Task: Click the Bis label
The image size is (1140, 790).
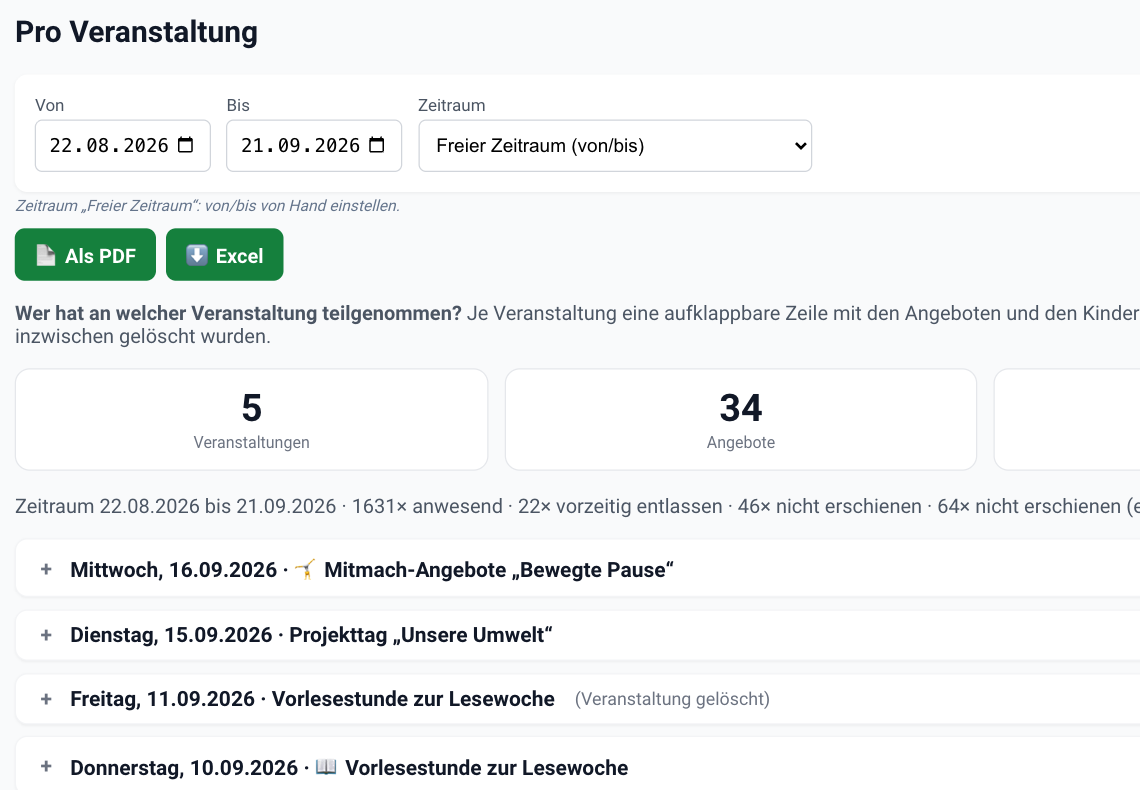Action: [238, 105]
